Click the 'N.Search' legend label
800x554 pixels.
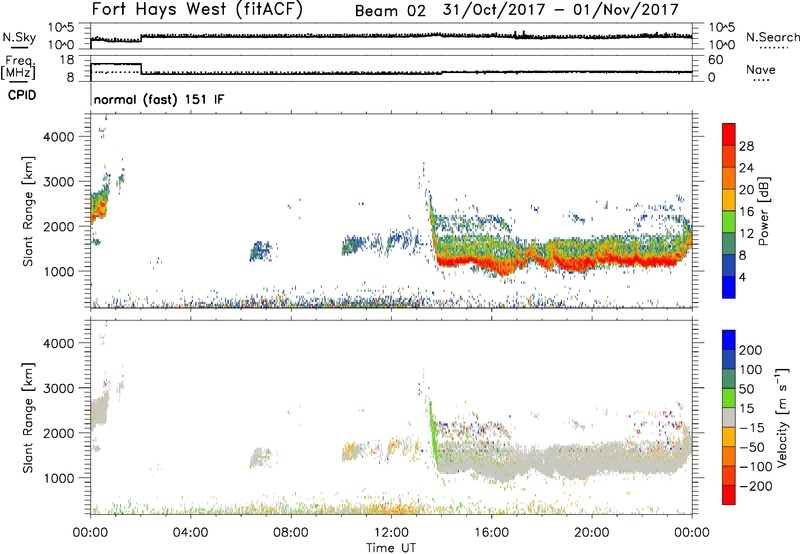[x=772, y=37]
